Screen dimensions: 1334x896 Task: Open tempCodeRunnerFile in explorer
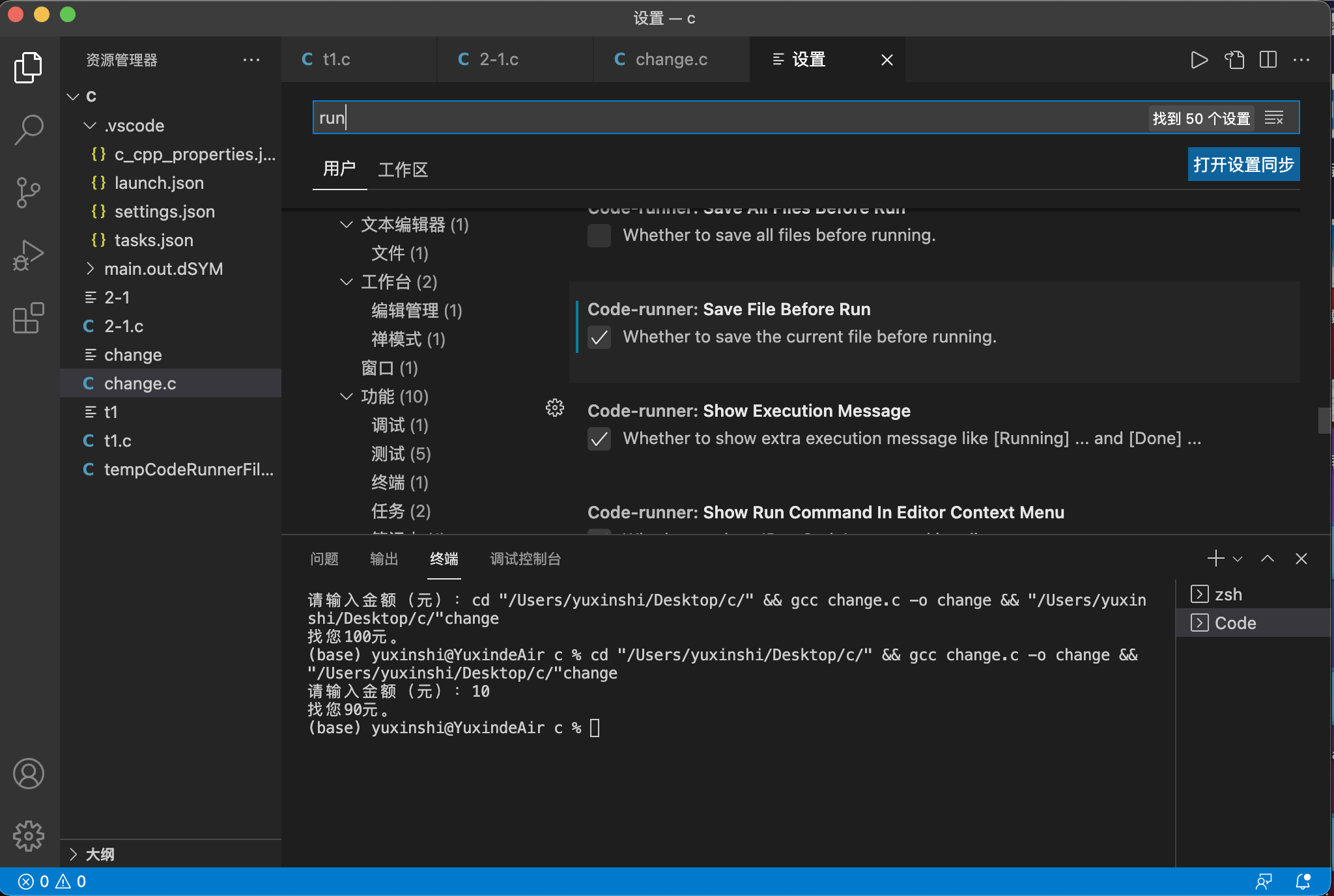(171, 469)
